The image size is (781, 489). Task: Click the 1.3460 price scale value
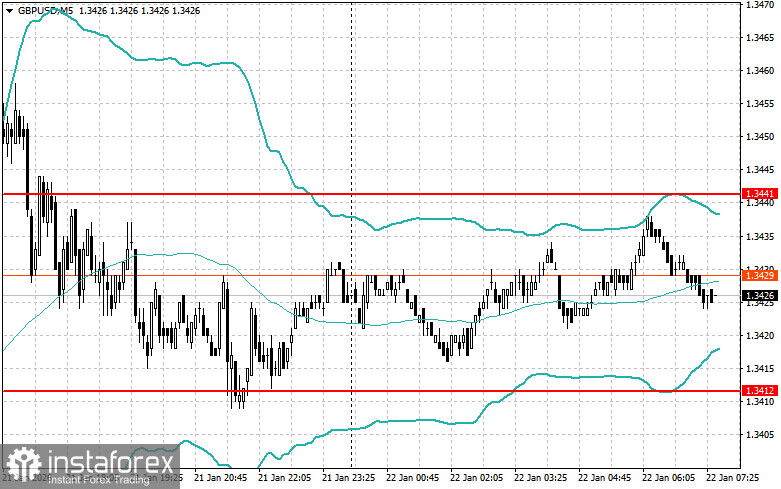760,71
